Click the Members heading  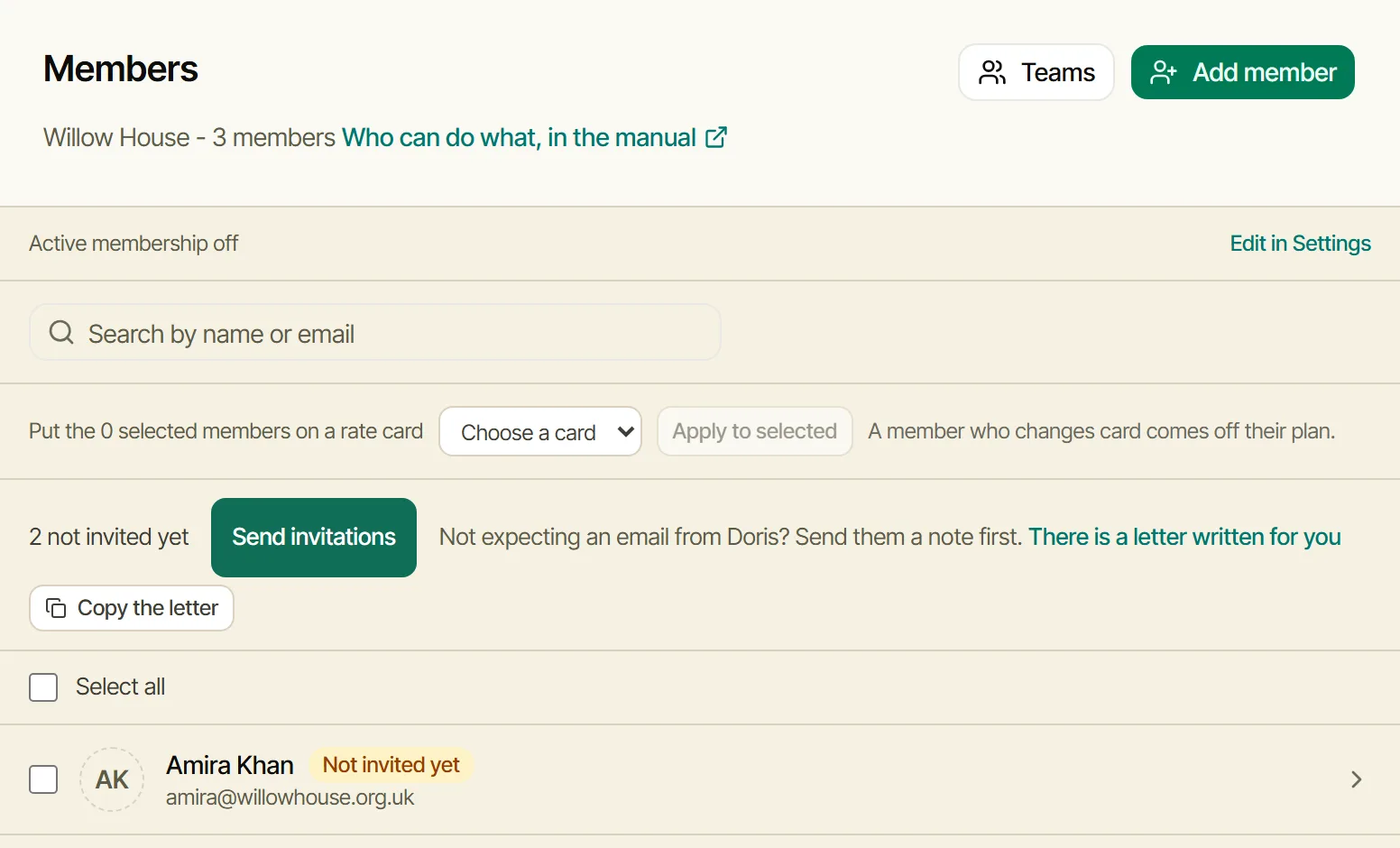(x=121, y=69)
